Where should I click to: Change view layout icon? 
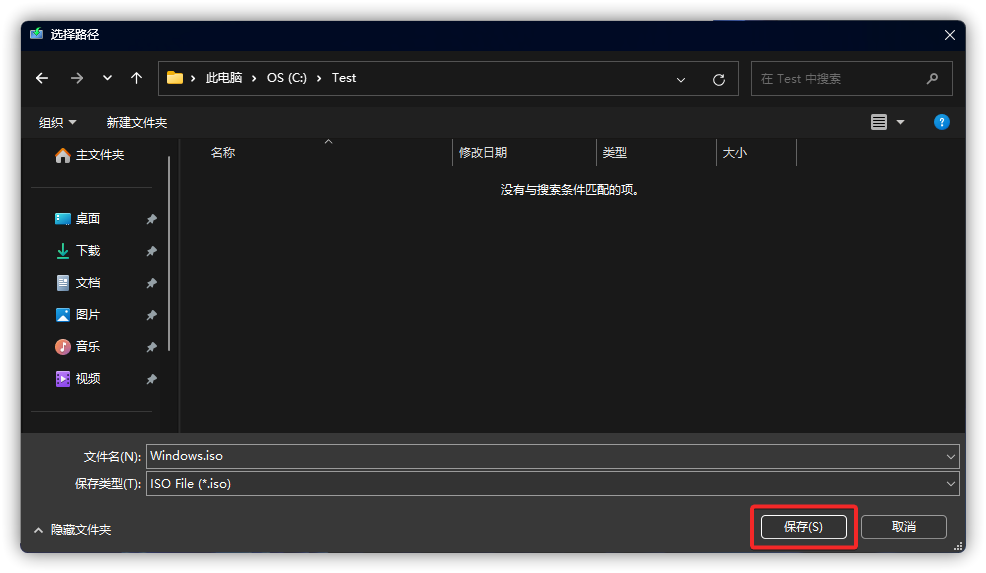[879, 122]
